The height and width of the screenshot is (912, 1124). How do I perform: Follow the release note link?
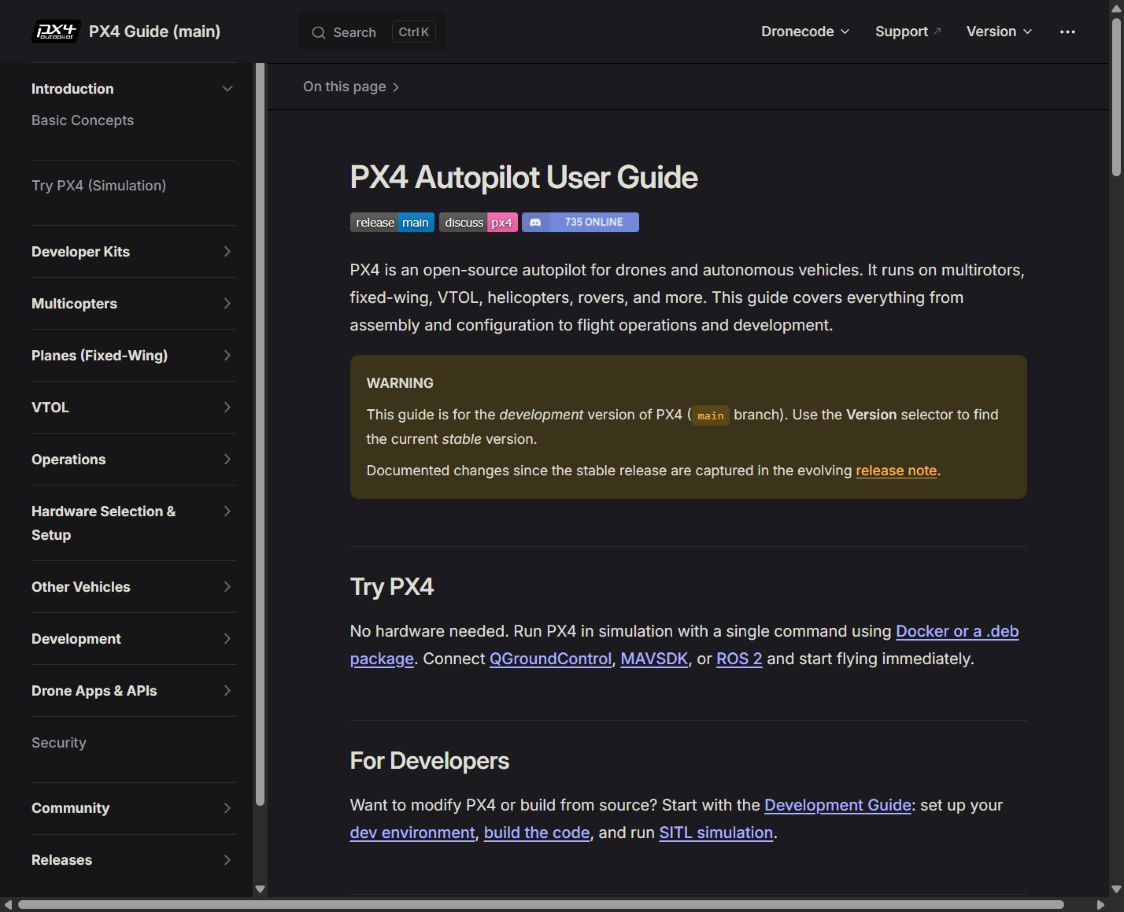click(896, 470)
